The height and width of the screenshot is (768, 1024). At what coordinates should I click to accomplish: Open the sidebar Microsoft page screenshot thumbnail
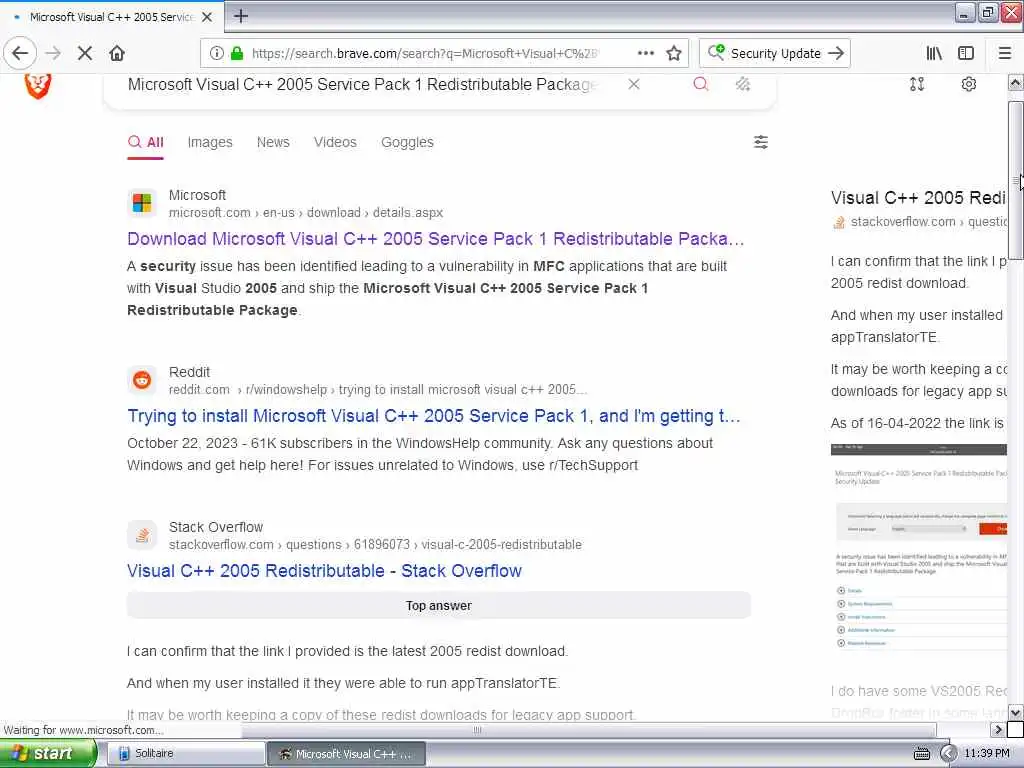[x=918, y=547]
